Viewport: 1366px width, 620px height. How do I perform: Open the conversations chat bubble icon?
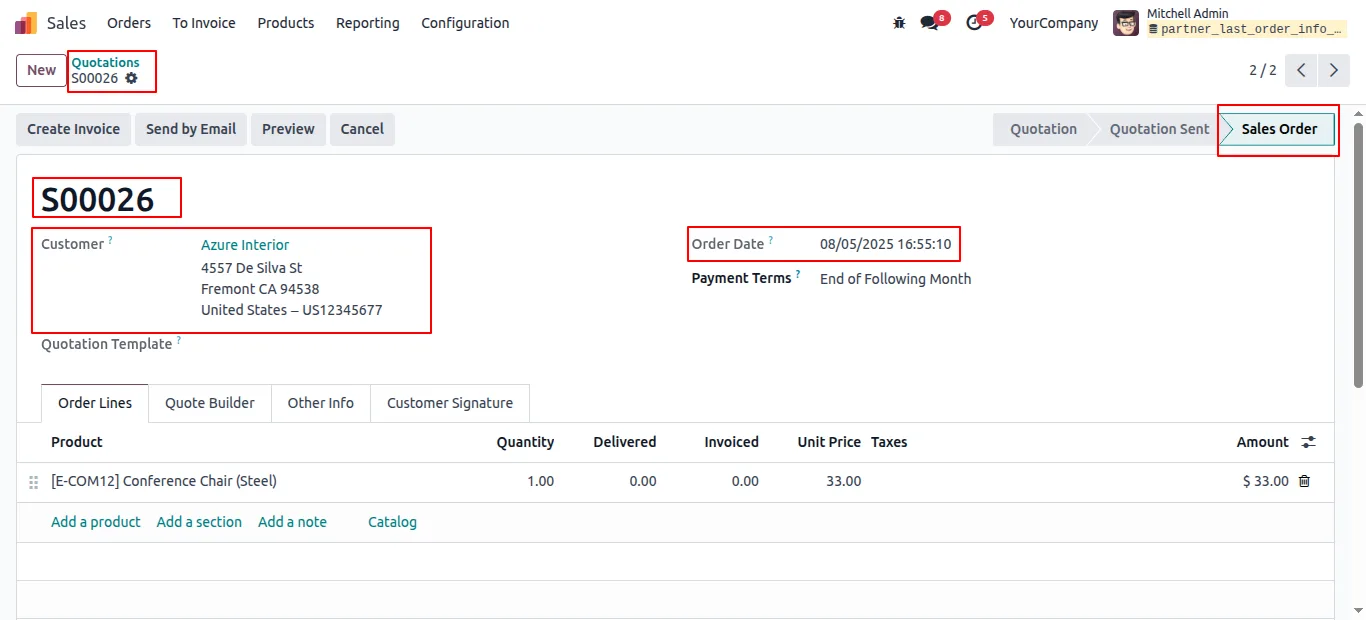tap(929, 22)
